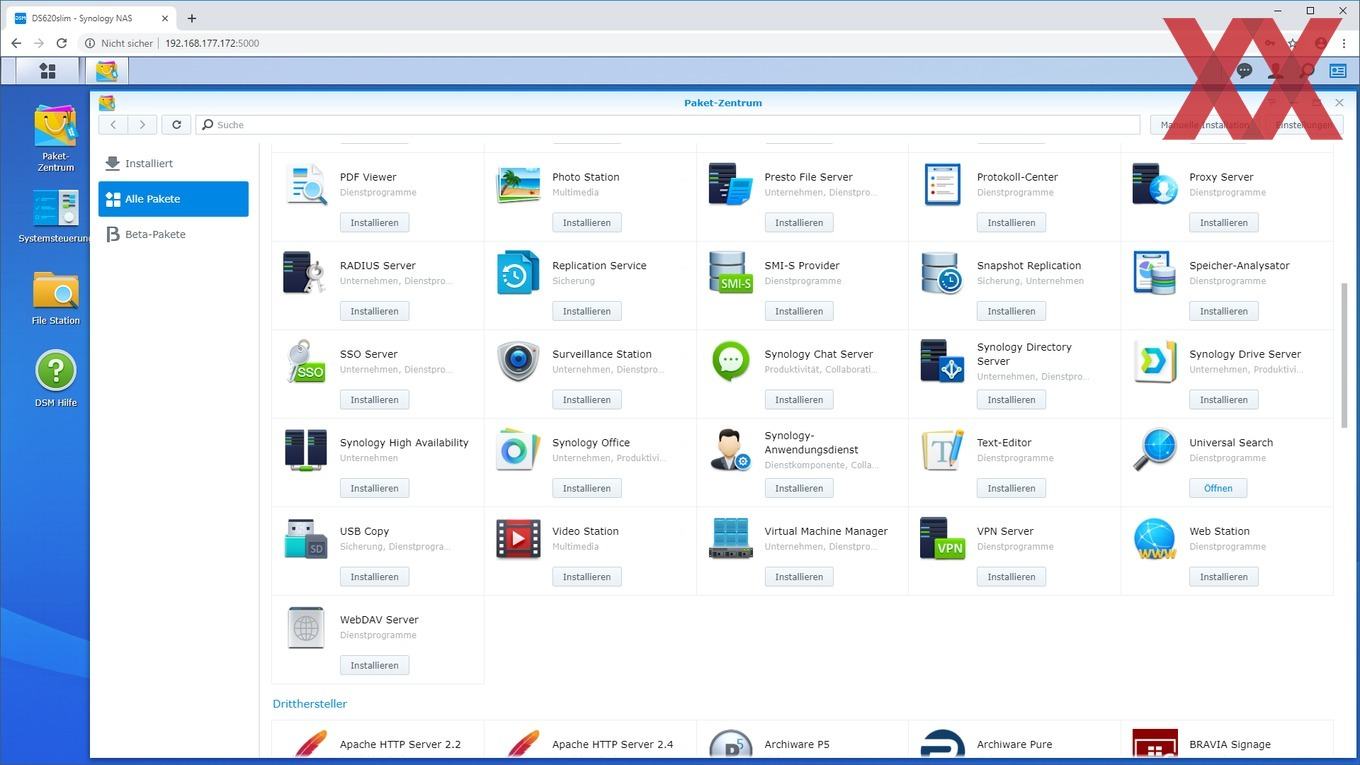Click the Paket-Zentrum taskbar tab icon
The height and width of the screenshot is (765, 1360).
107,71
